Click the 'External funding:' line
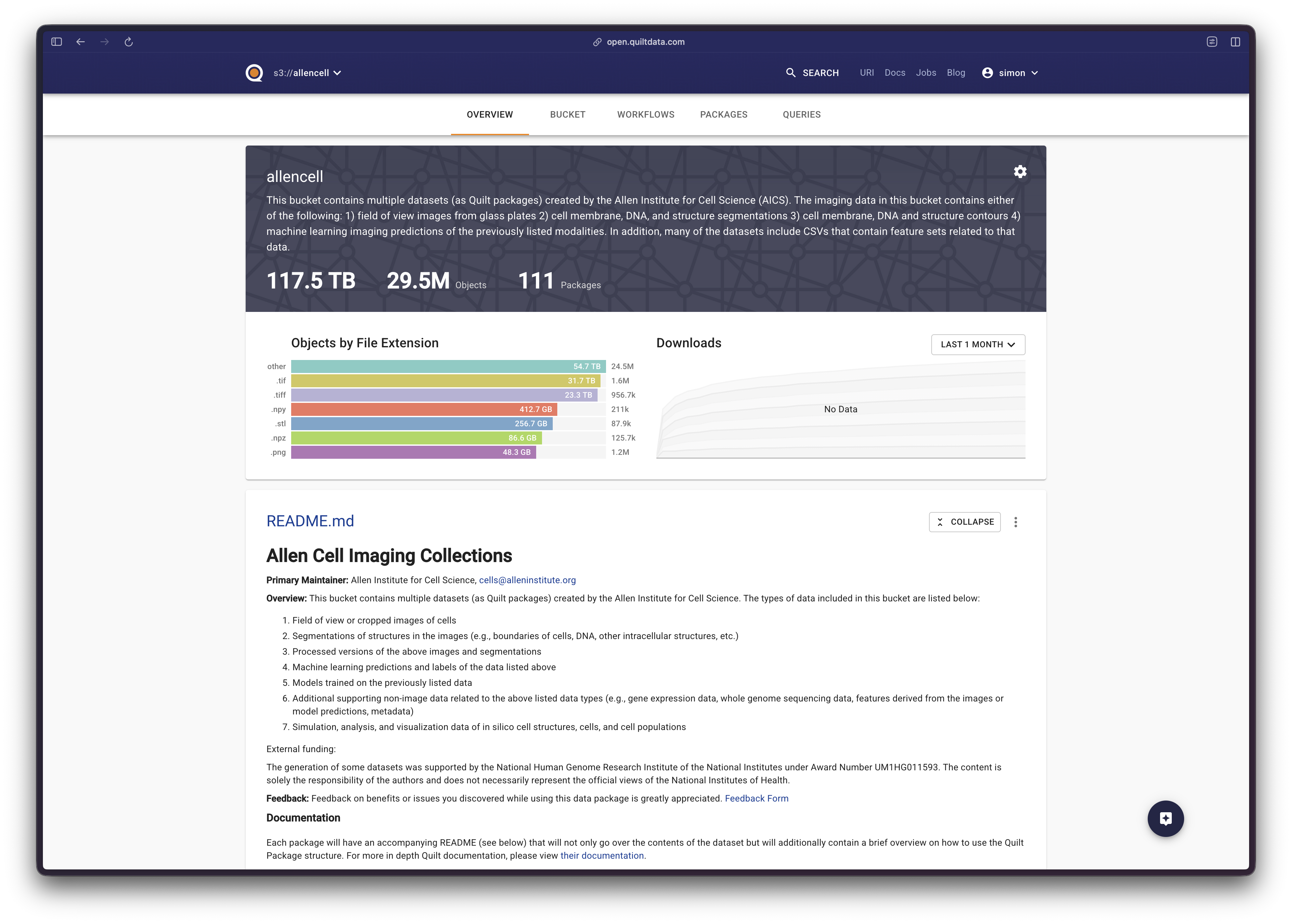This screenshot has height=924, width=1292. pyautogui.click(x=301, y=749)
